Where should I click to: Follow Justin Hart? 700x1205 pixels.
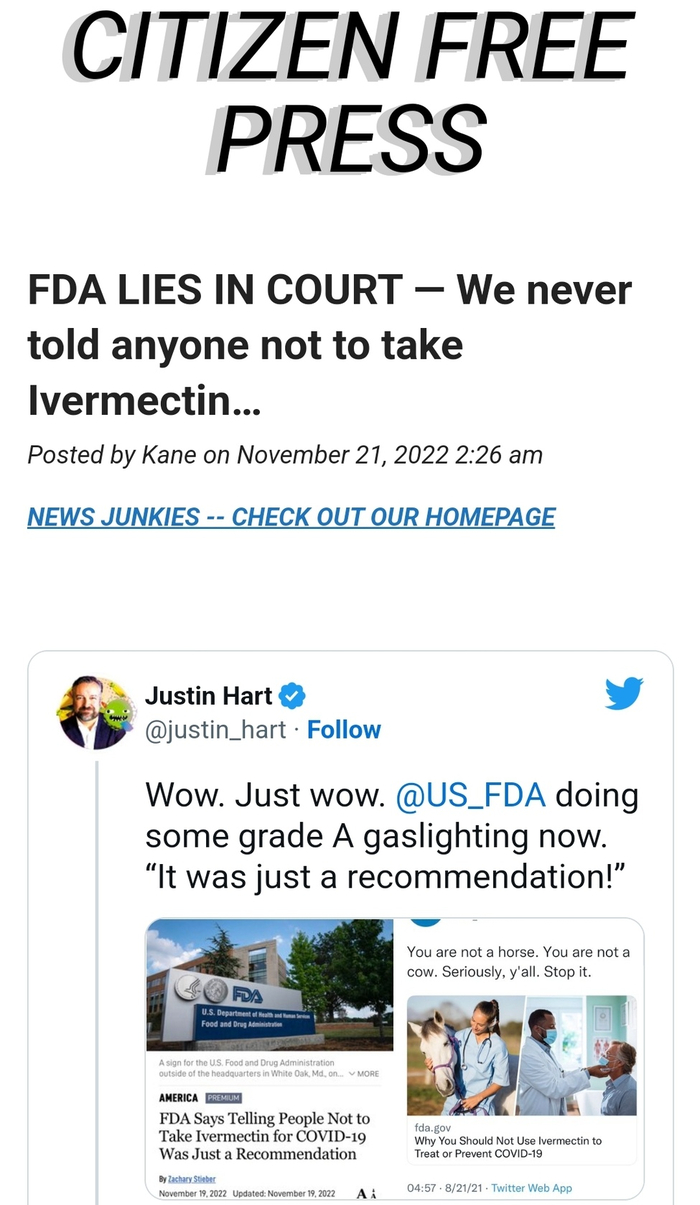pyautogui.click(x=344, y=730)
